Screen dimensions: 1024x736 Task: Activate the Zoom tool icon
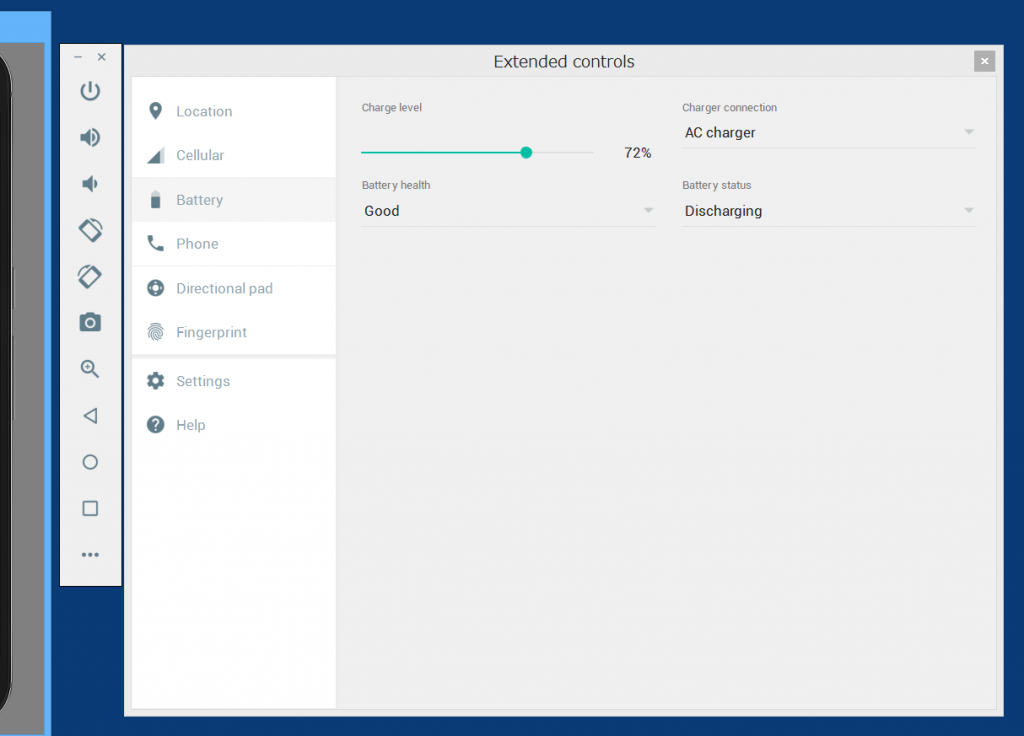90,369
